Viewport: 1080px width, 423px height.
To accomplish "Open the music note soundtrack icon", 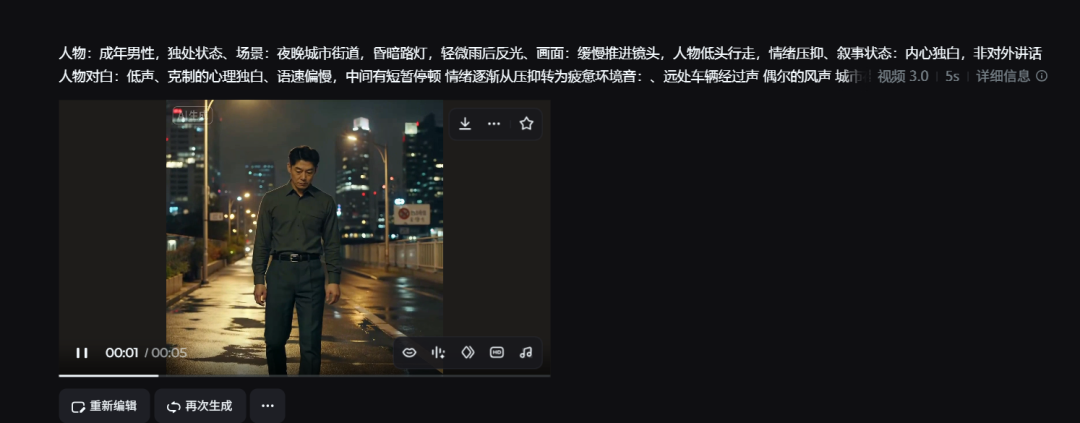I will point(526,353).
